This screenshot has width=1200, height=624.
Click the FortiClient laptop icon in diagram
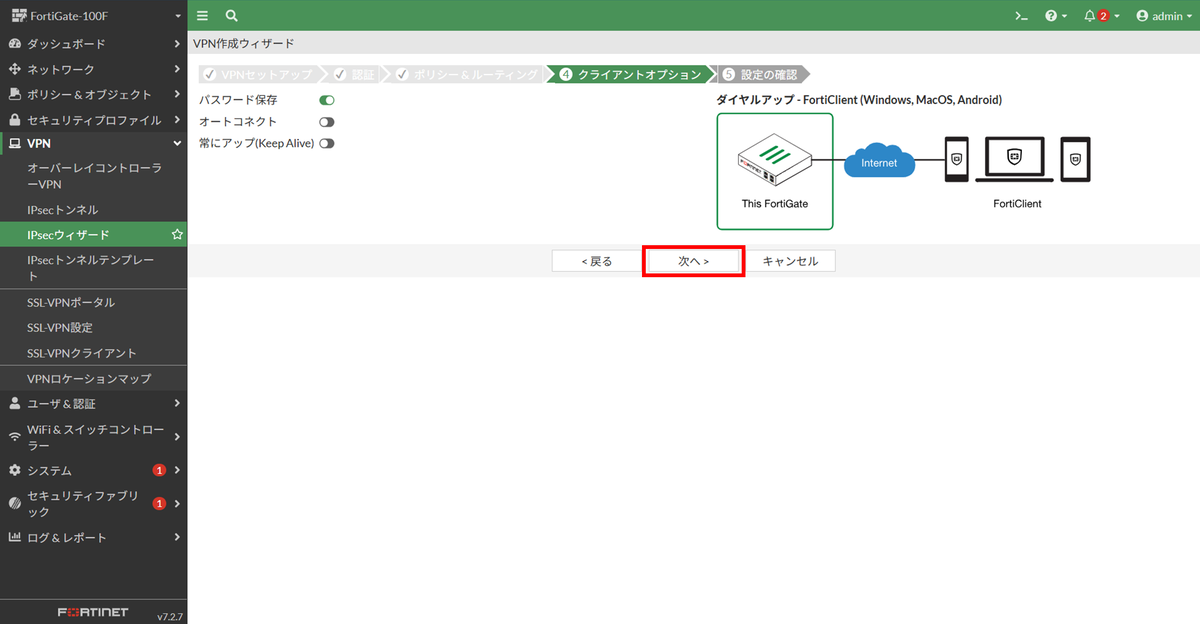[1014, 159]
